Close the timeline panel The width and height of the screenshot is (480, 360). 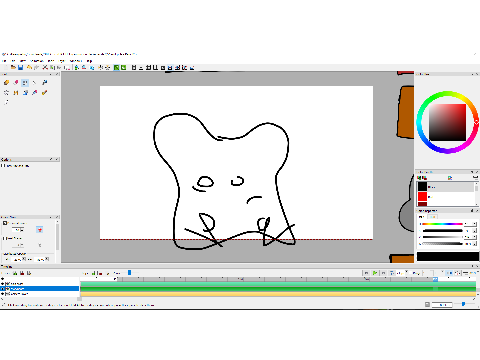477,266
